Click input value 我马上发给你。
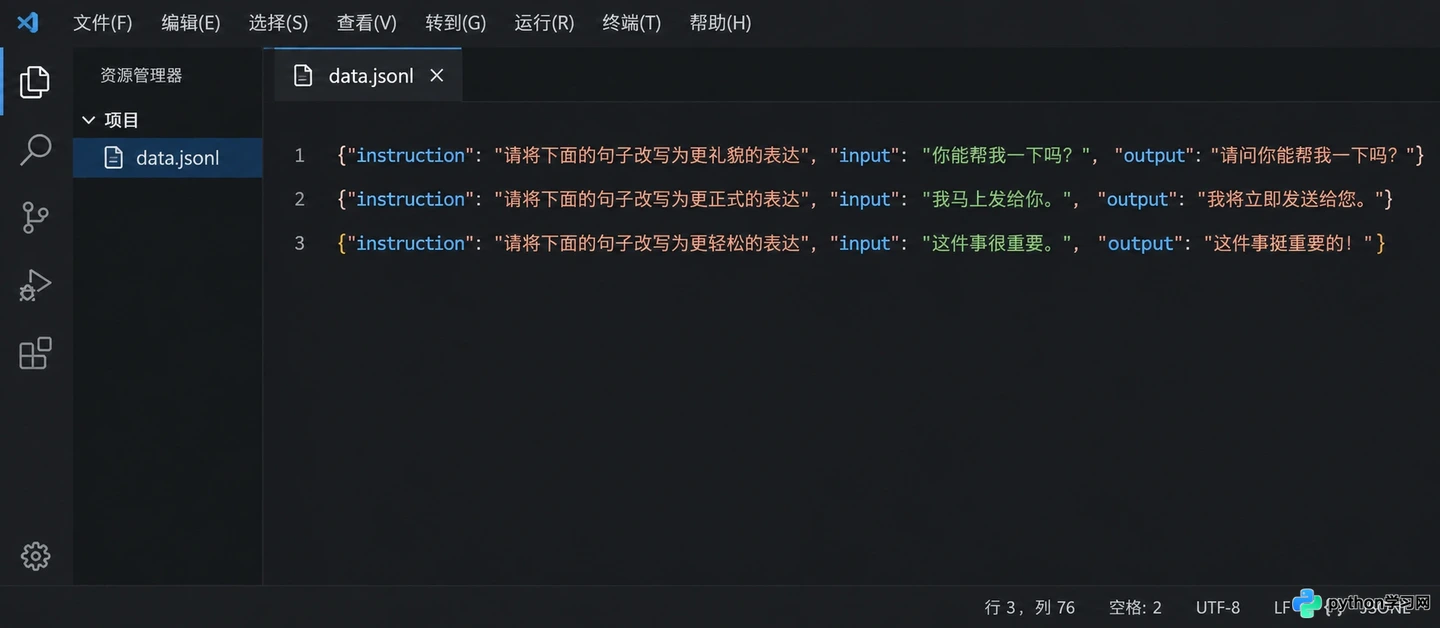This screenshot has width=1440, height=628. pos(996,199)
